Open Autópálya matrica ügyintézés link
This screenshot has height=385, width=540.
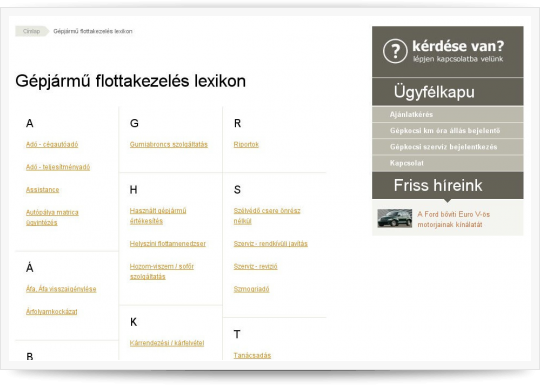[52, 217]
